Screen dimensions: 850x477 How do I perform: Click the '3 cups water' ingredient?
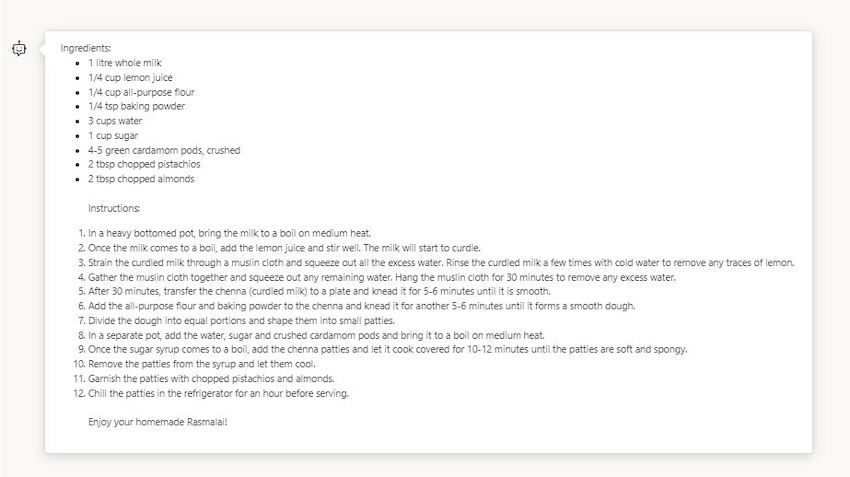(115, 121)
